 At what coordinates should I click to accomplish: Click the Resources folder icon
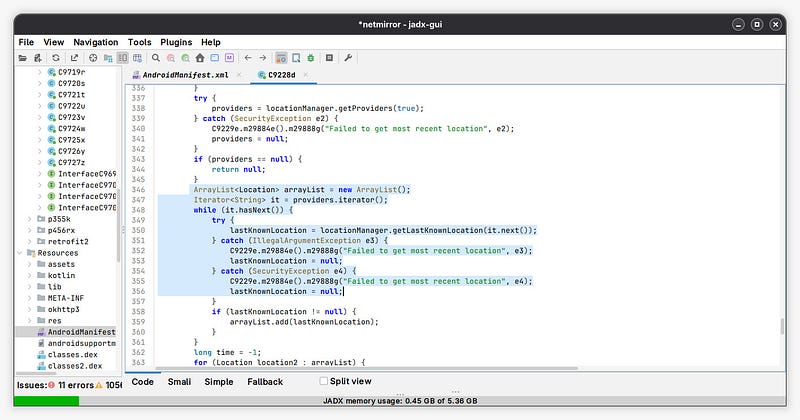pos(31,253)
